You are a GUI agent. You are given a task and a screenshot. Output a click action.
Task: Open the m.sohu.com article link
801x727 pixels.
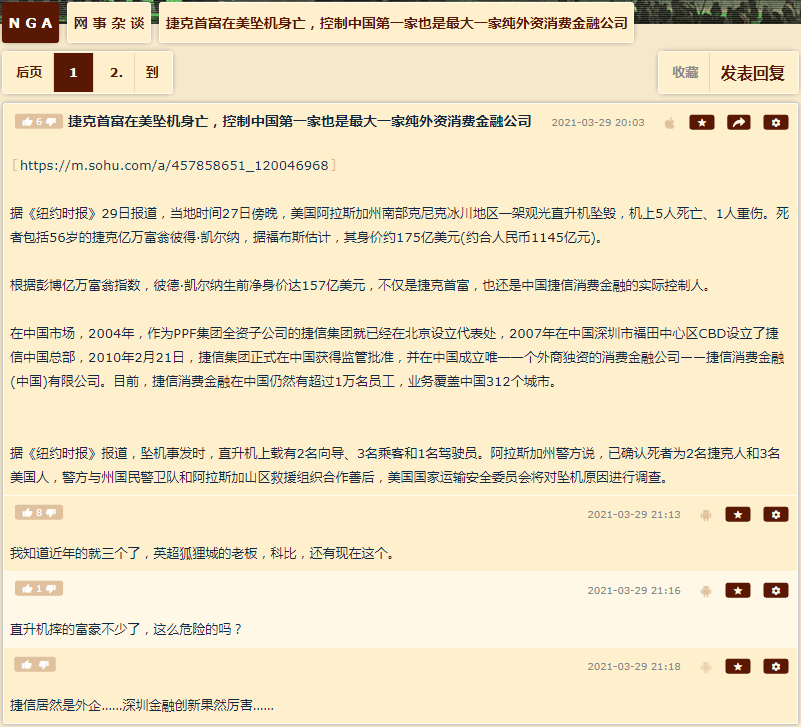[174, 166]
